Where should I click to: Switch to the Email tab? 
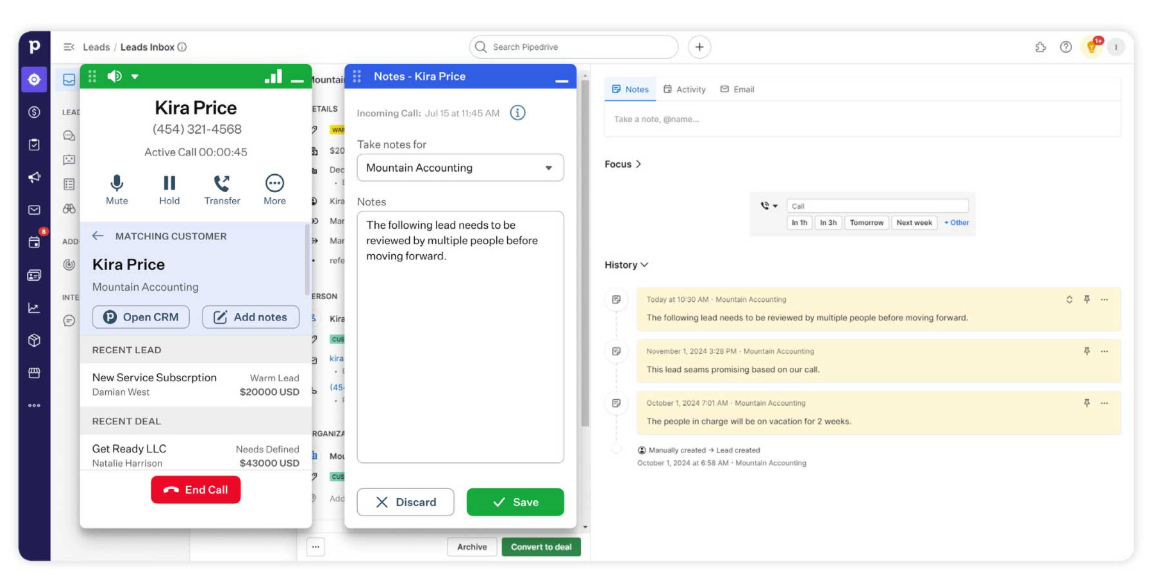(737, 89)
